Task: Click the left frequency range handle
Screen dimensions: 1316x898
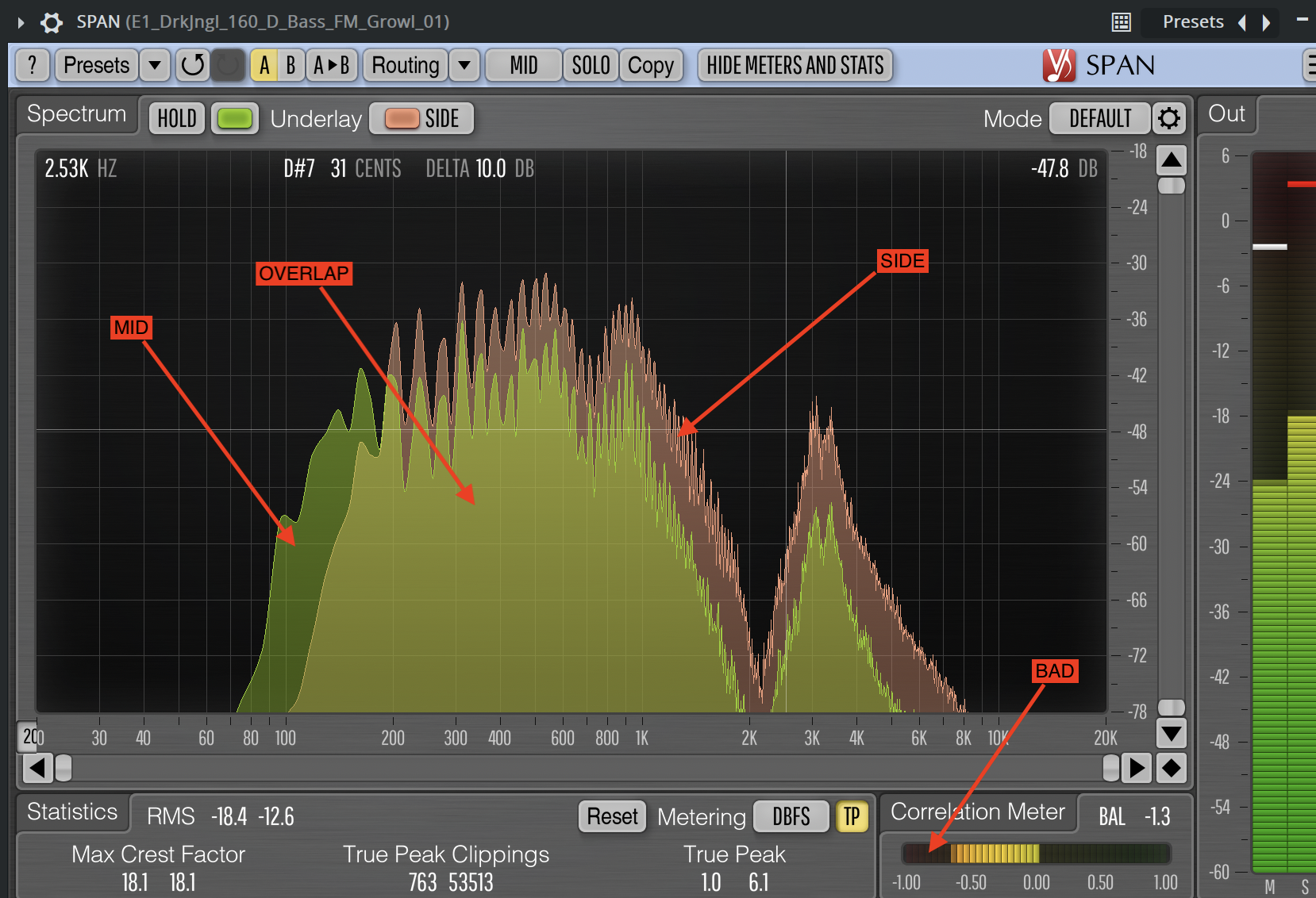Action: tap(63, 767)
